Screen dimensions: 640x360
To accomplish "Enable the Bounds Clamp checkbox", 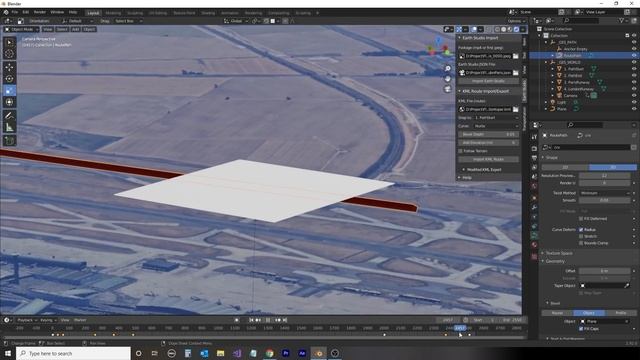I will point(581,243).
